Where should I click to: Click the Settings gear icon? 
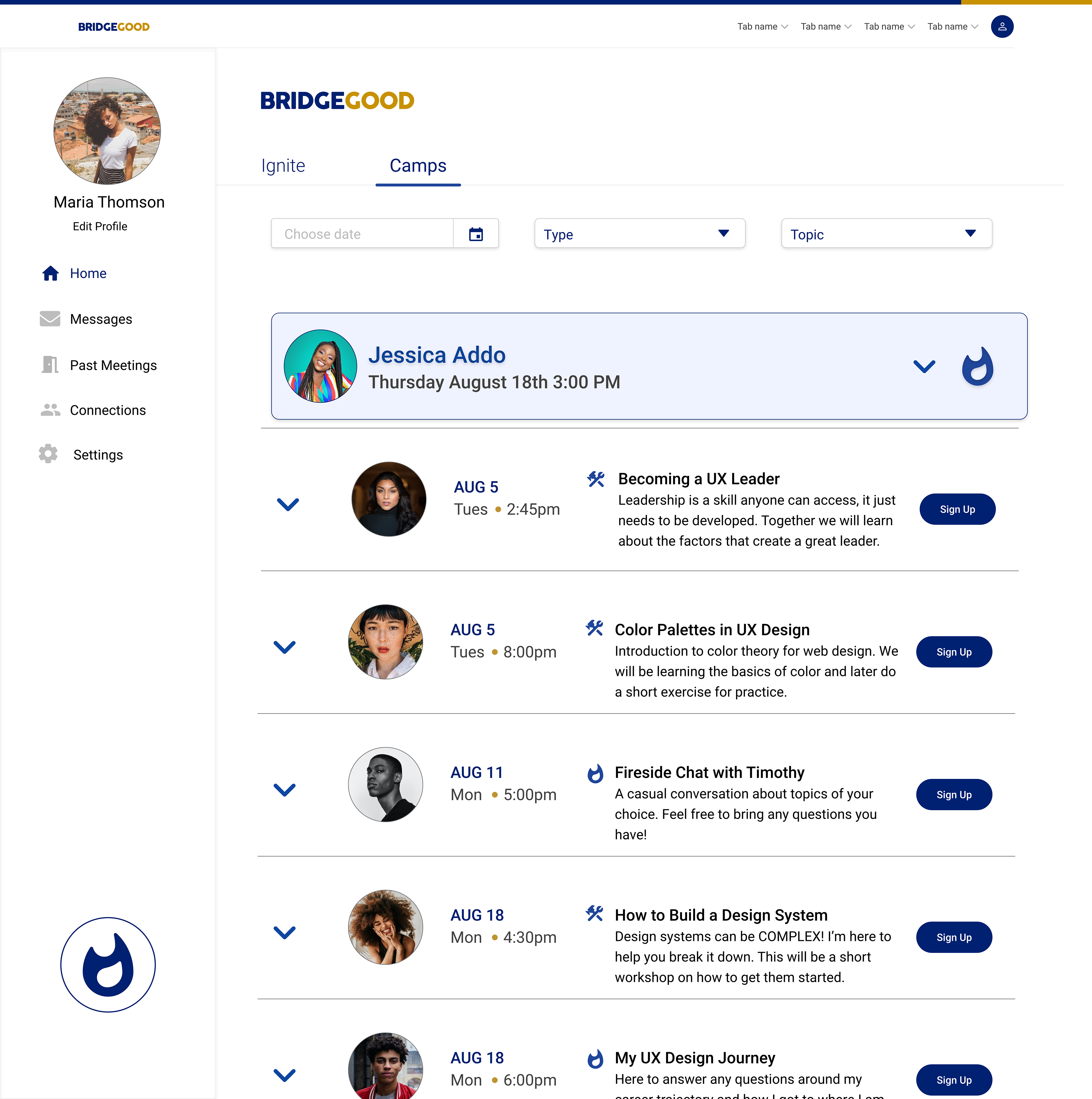(x=48, y=454)
